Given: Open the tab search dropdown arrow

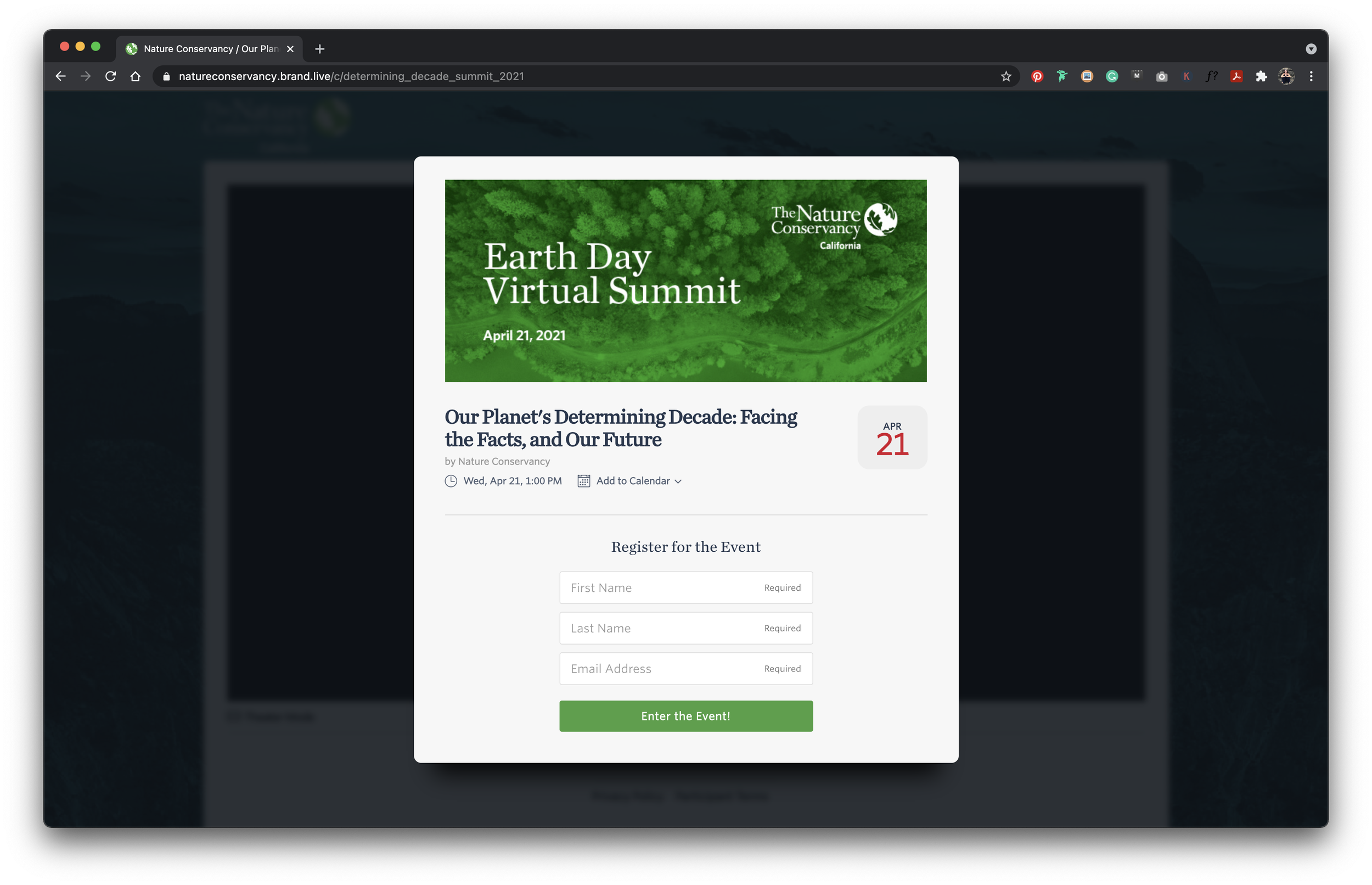Looking at the screenshot, I should tap(1311, 49).
